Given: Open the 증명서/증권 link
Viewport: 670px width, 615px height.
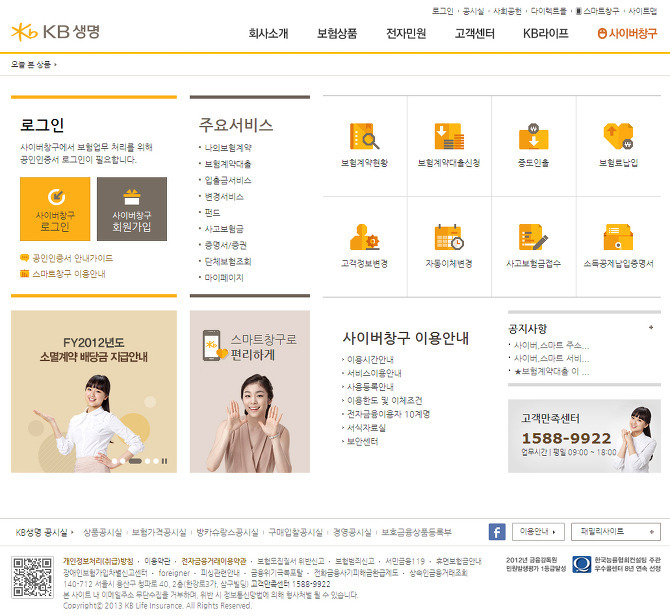Looking at the screenshot, I should pos(225,245).
